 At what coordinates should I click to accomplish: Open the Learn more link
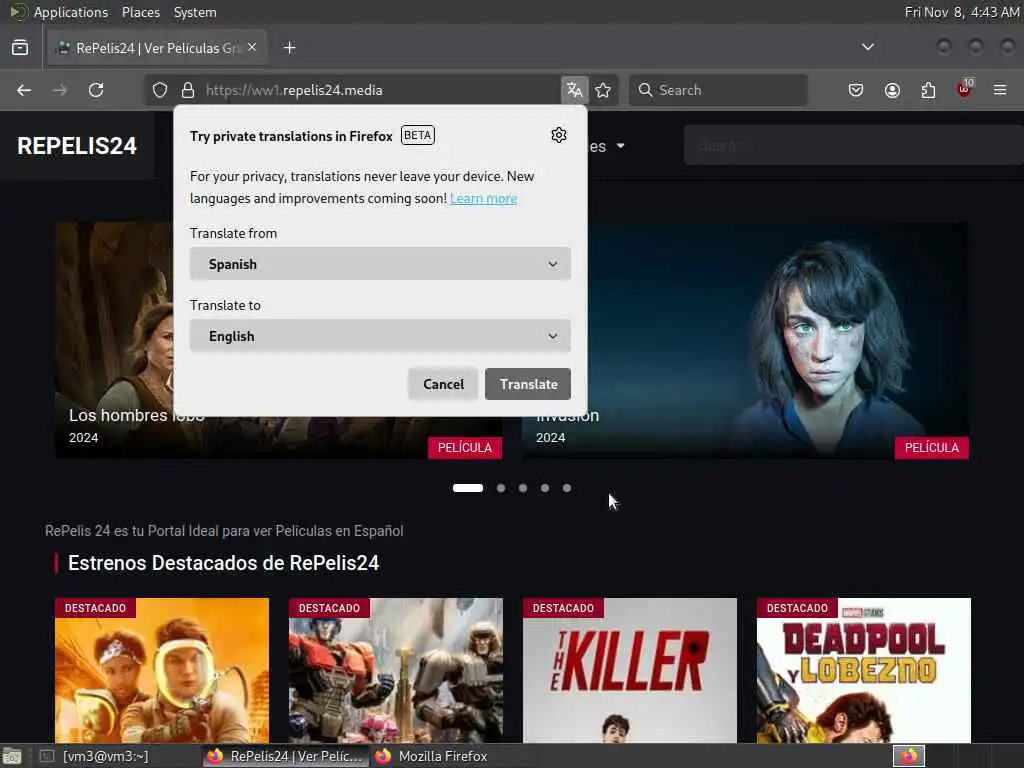click(483, 199)
